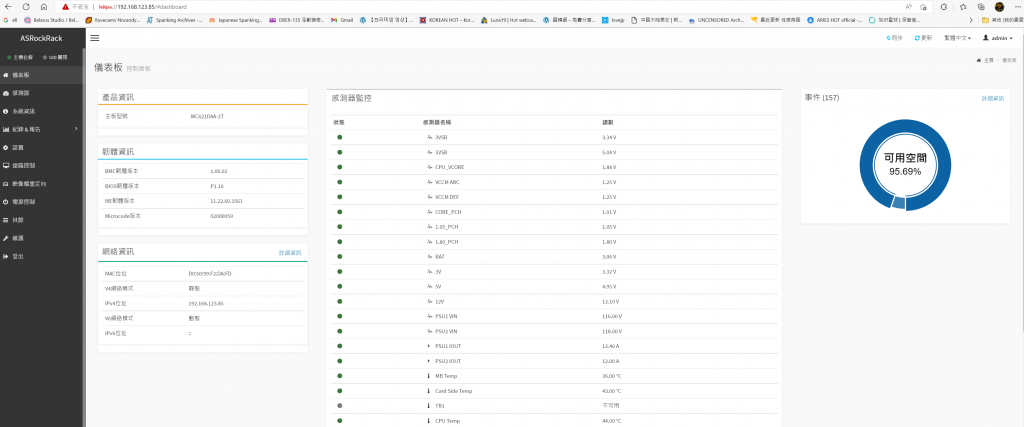Open 電源控制 power control in sidebar
The width and height of the screenshot is (1024, 427).
coord(24,201)
